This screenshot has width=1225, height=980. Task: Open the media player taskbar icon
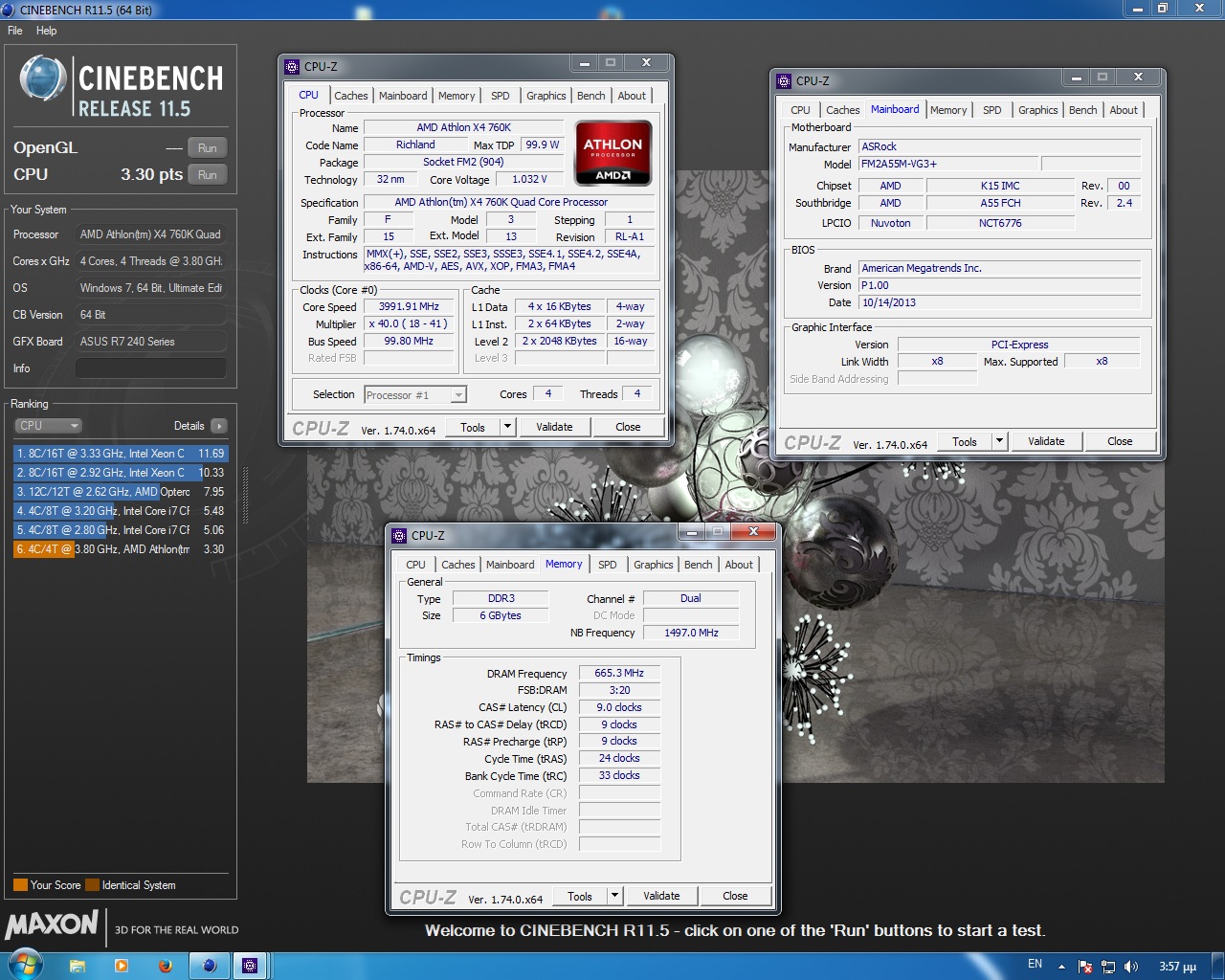click(x=122, y=966)
